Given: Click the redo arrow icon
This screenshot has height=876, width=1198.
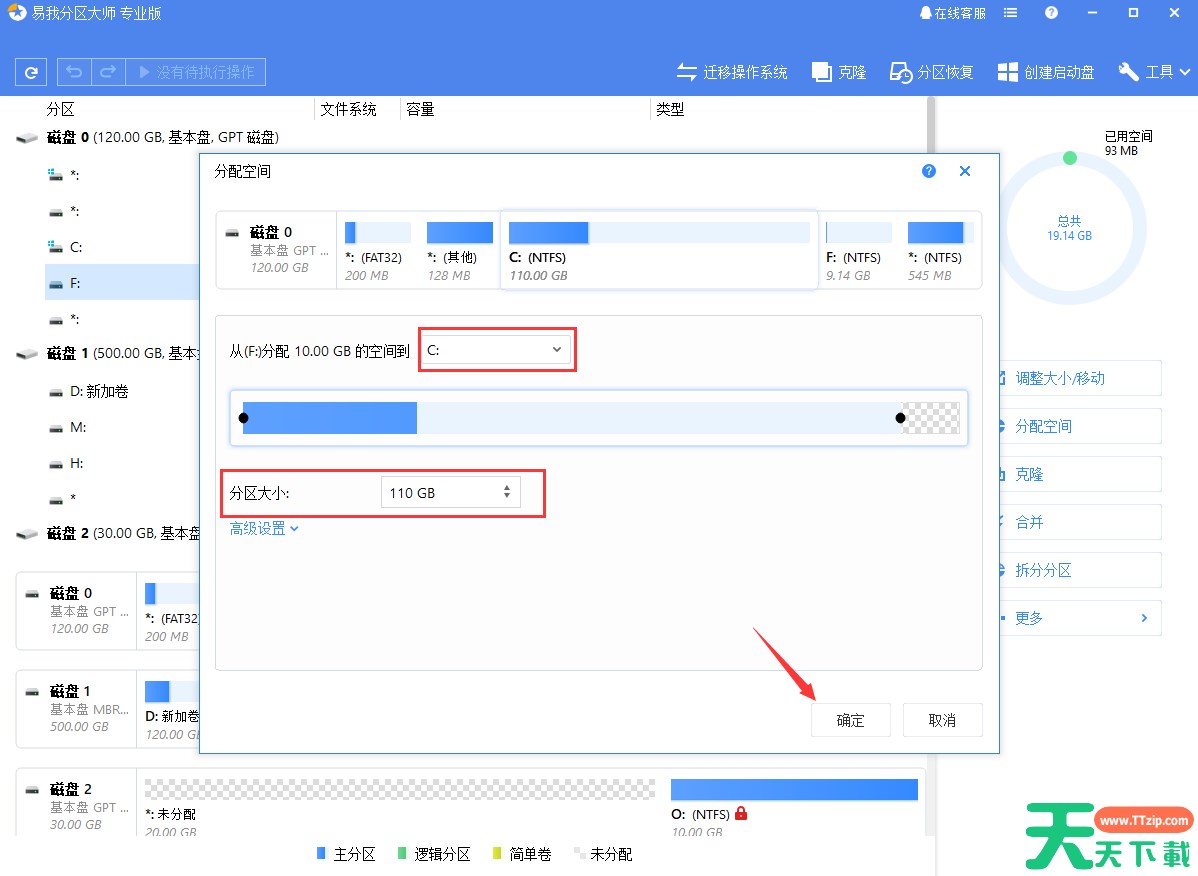Looking at the screenshot, I should pyautogui.click(x=108, y=72).
